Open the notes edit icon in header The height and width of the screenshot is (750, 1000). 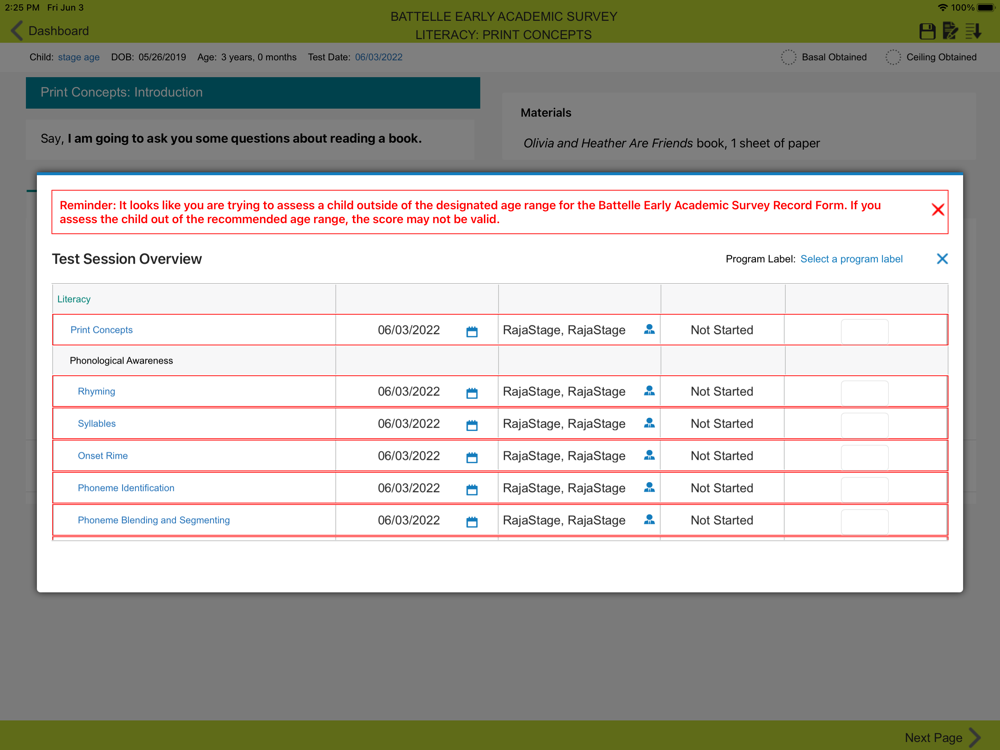950,31
